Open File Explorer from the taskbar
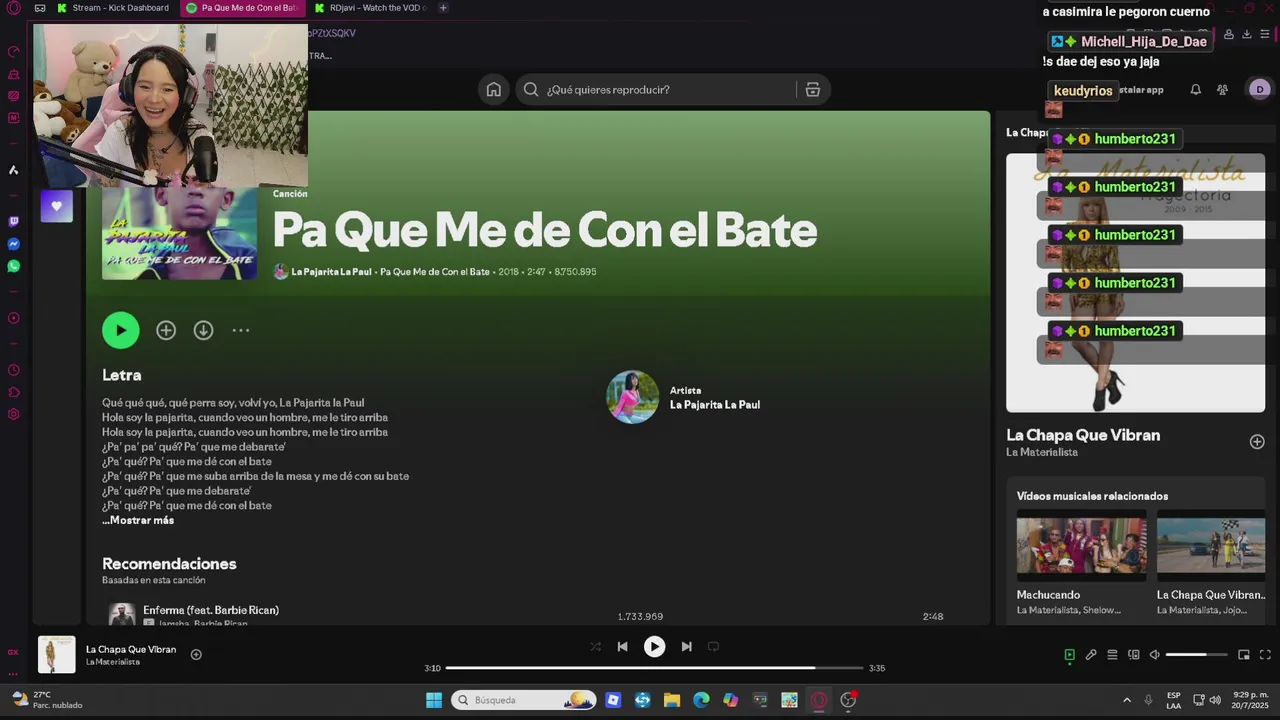 [x=672, y=700]
